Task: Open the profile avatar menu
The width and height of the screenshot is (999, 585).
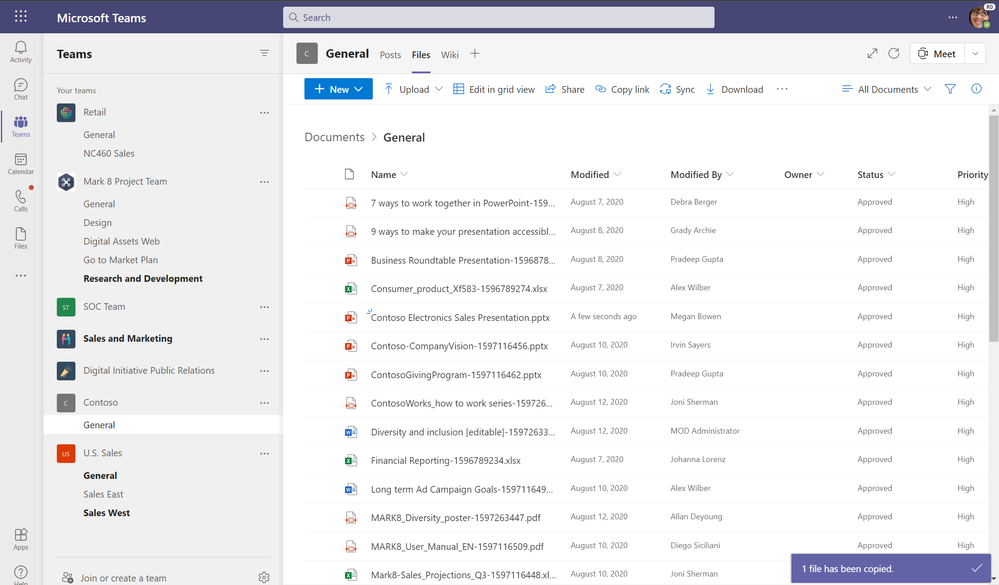Action: click(x=980, y=17)
